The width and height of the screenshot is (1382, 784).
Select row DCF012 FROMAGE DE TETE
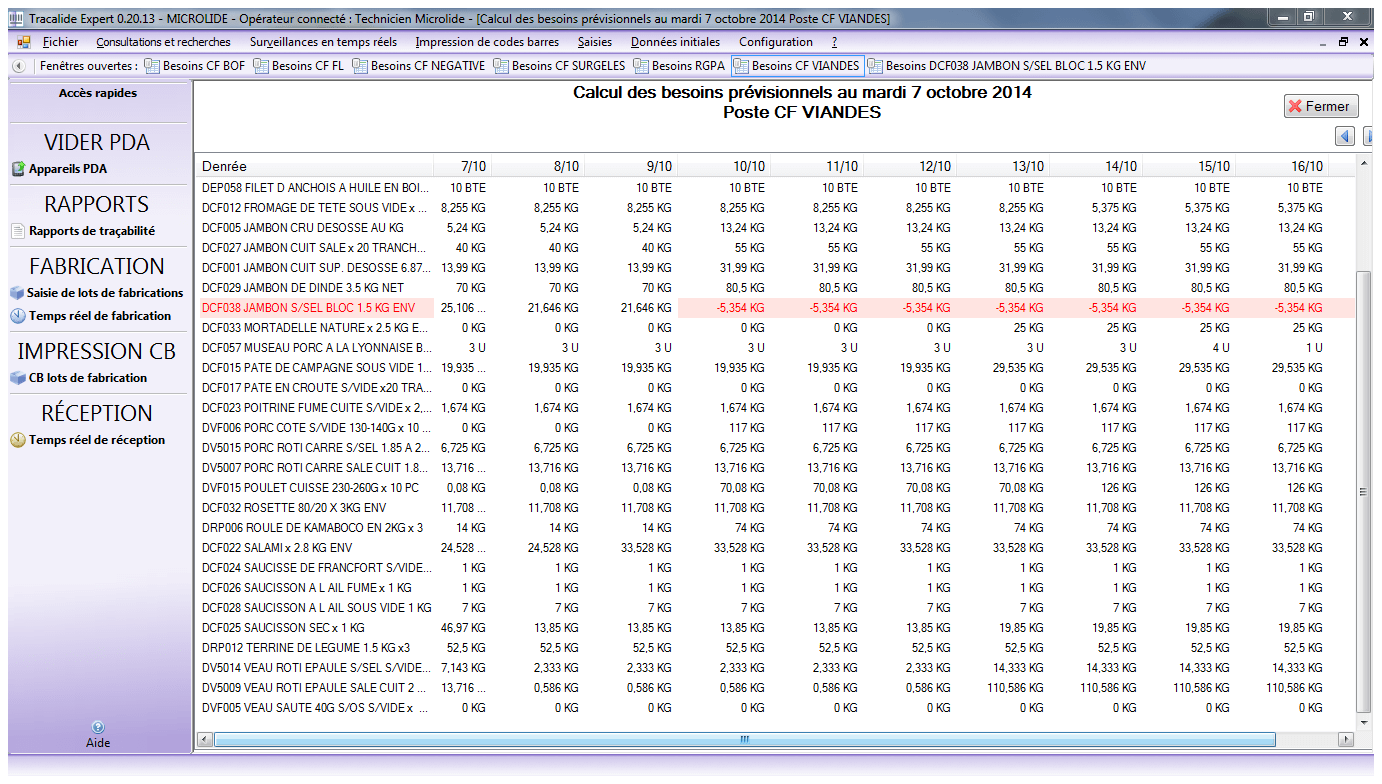(x=775, y=208)
